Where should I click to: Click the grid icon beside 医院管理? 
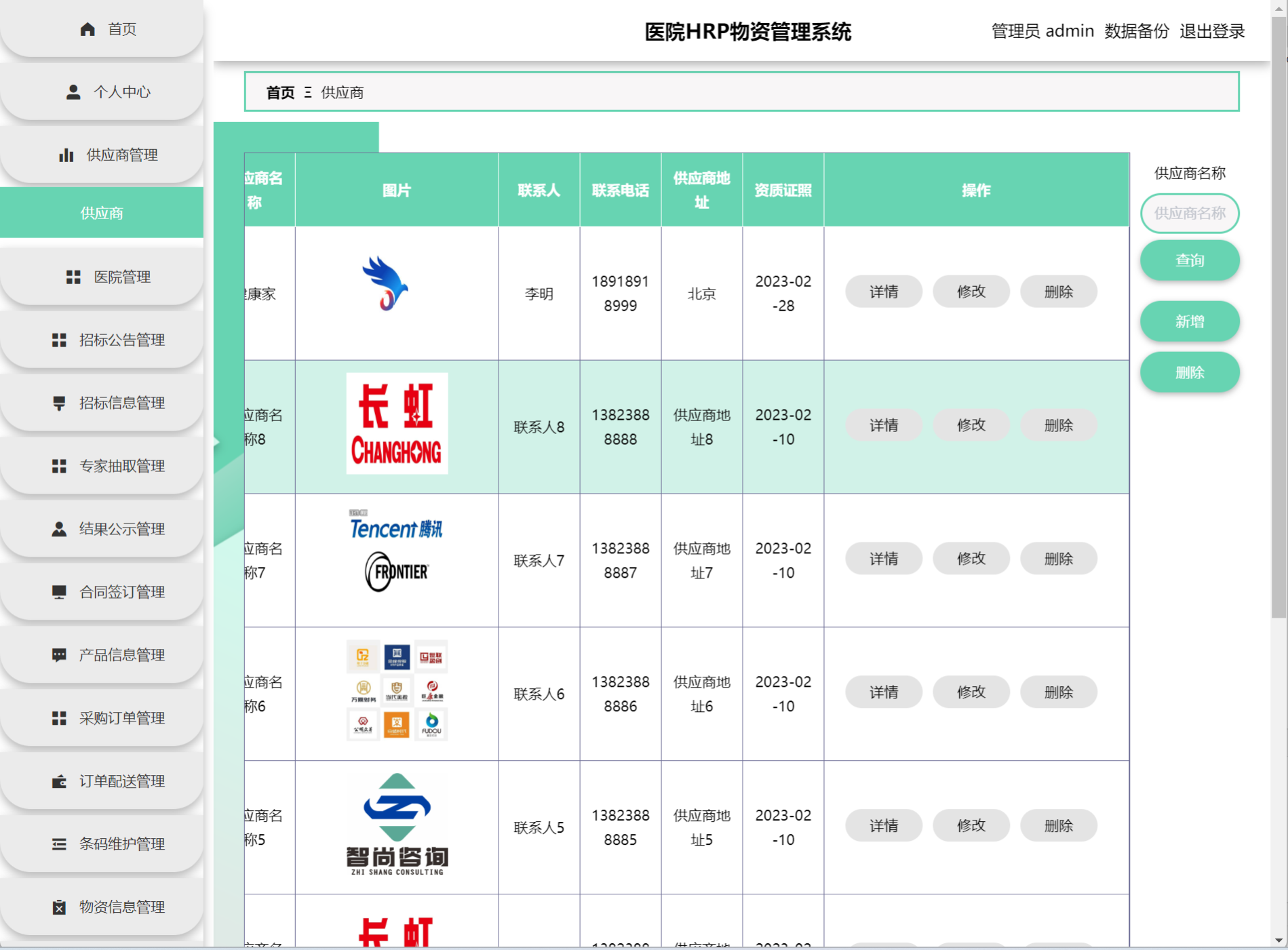point(73,277)
